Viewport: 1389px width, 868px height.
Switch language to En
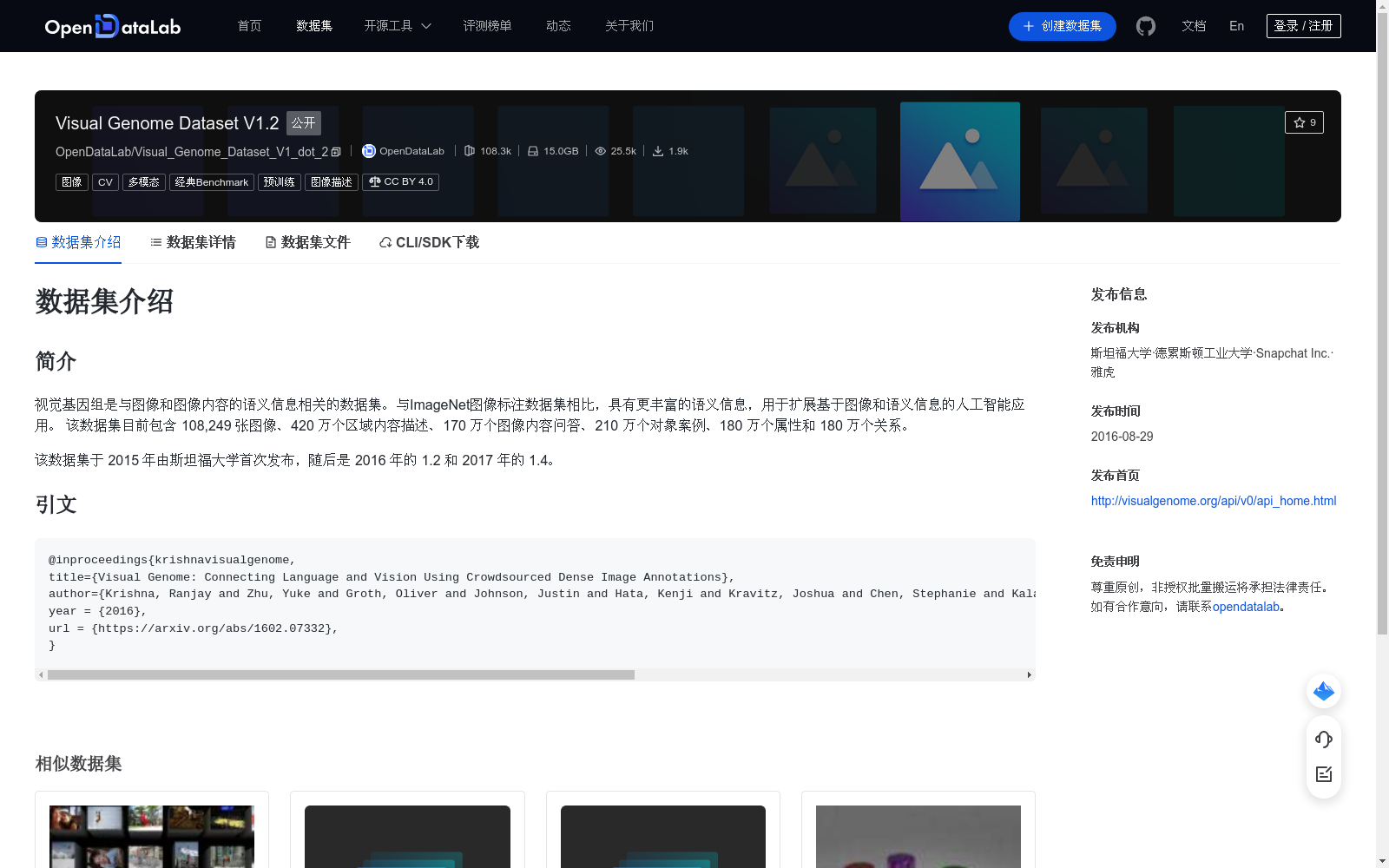pyautogui.click(x=1236, y=26)
